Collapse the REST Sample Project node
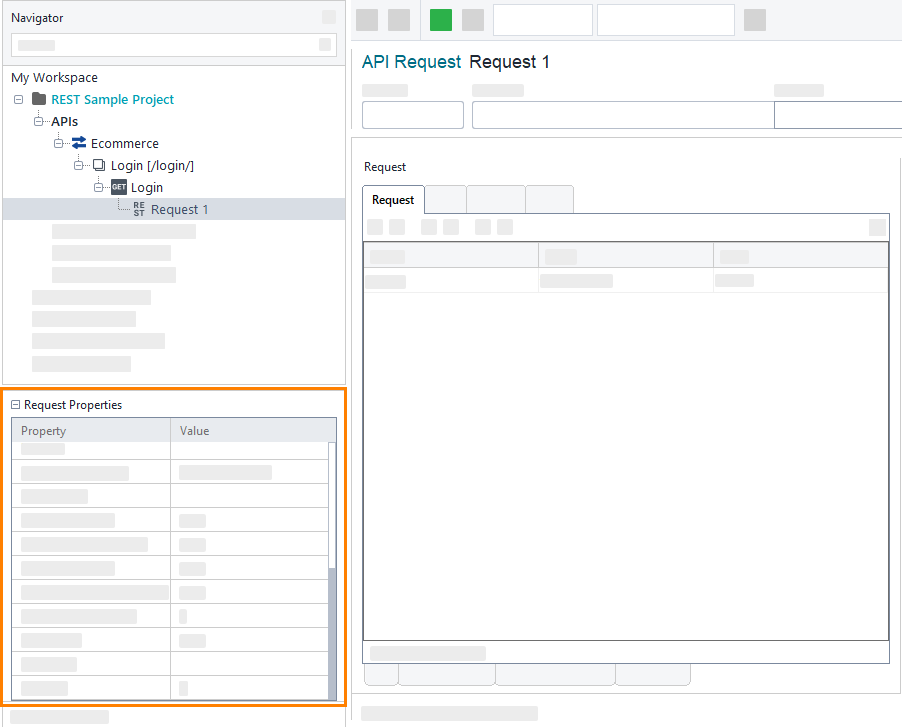Image resolution: width=902 pixels, height=727 pixels. 17,99
